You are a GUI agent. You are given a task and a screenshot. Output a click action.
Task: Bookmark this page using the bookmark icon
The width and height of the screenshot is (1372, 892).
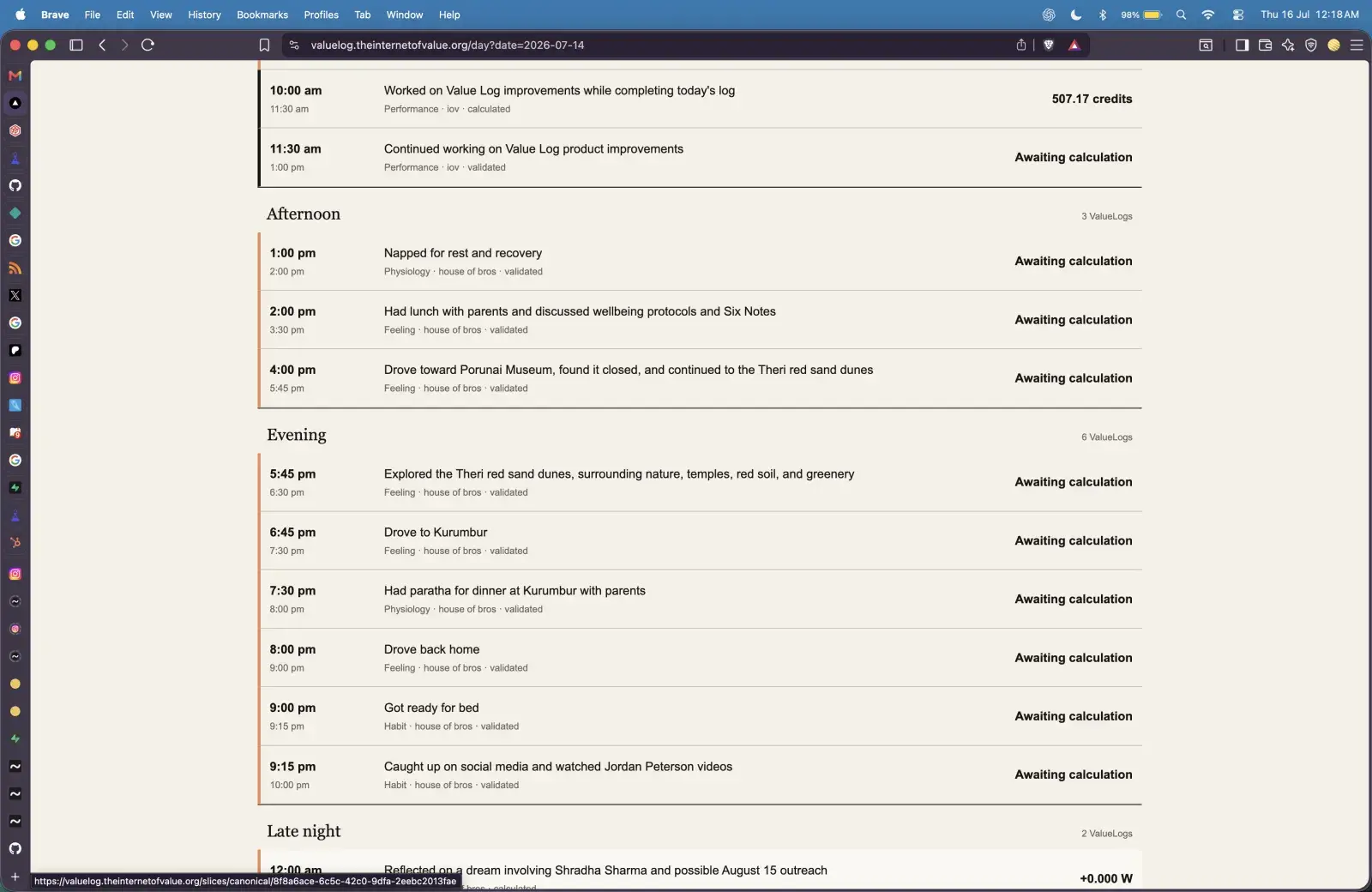pyautogui.click(x=264, y=45)
